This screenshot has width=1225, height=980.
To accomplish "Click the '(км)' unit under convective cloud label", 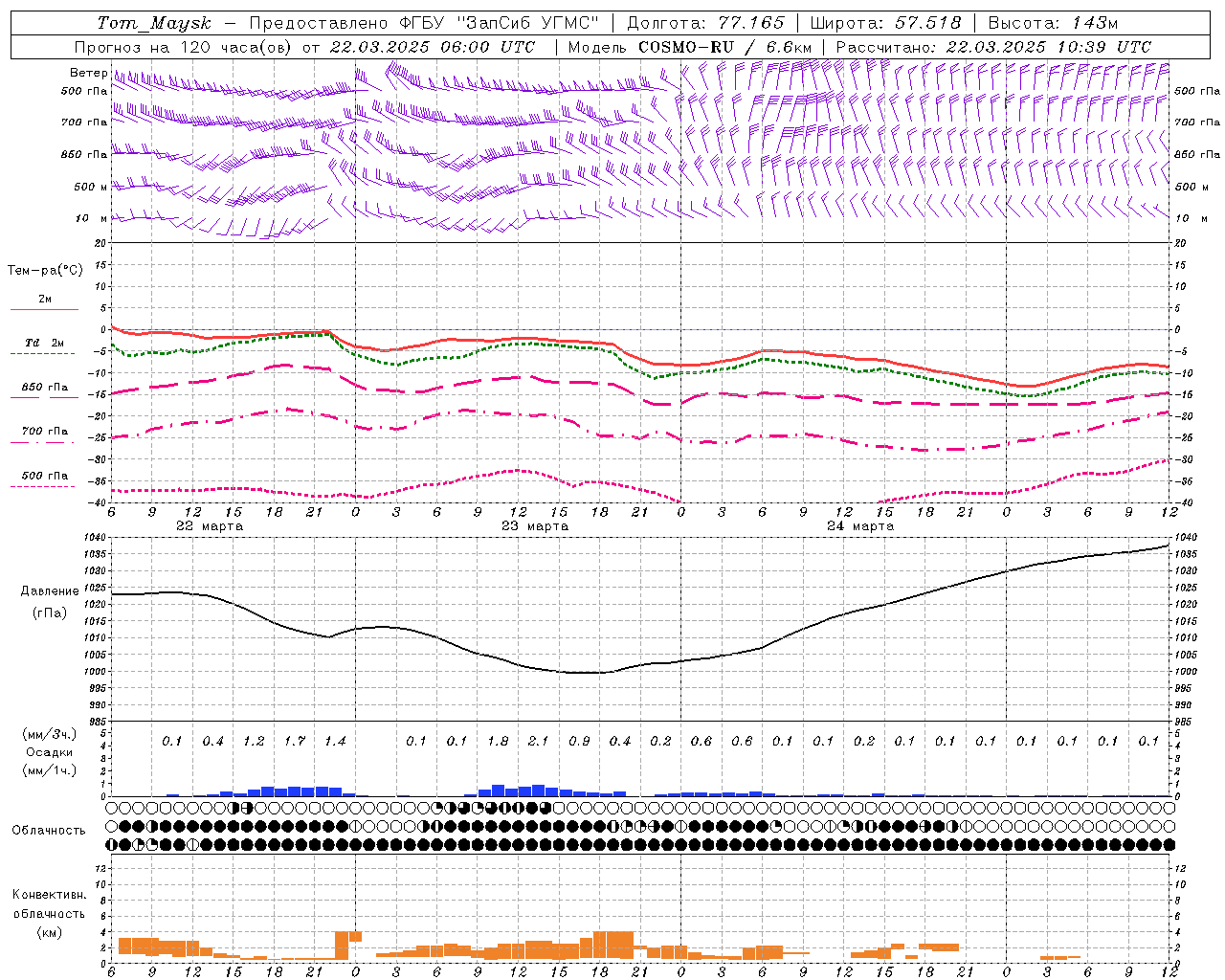I will 49,932.
